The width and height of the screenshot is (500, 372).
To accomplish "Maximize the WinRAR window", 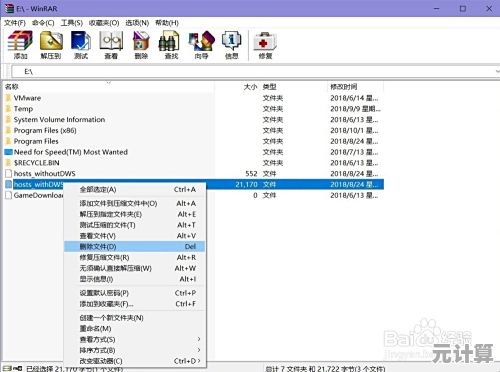I will 463,9.
